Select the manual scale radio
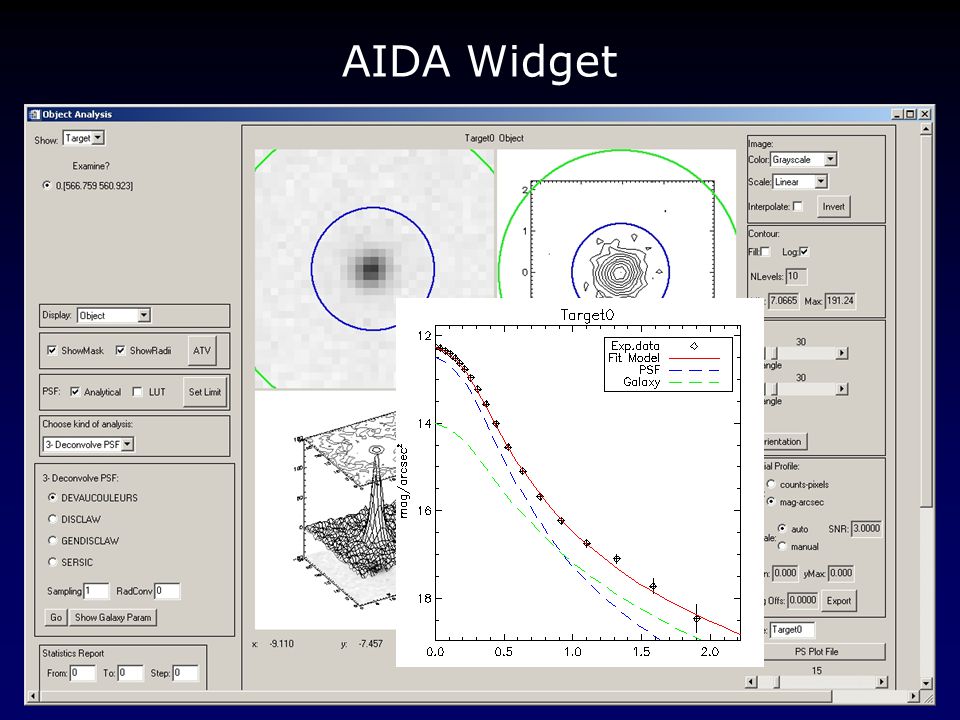This screenshot has width=960, height=720. (782, 546)
